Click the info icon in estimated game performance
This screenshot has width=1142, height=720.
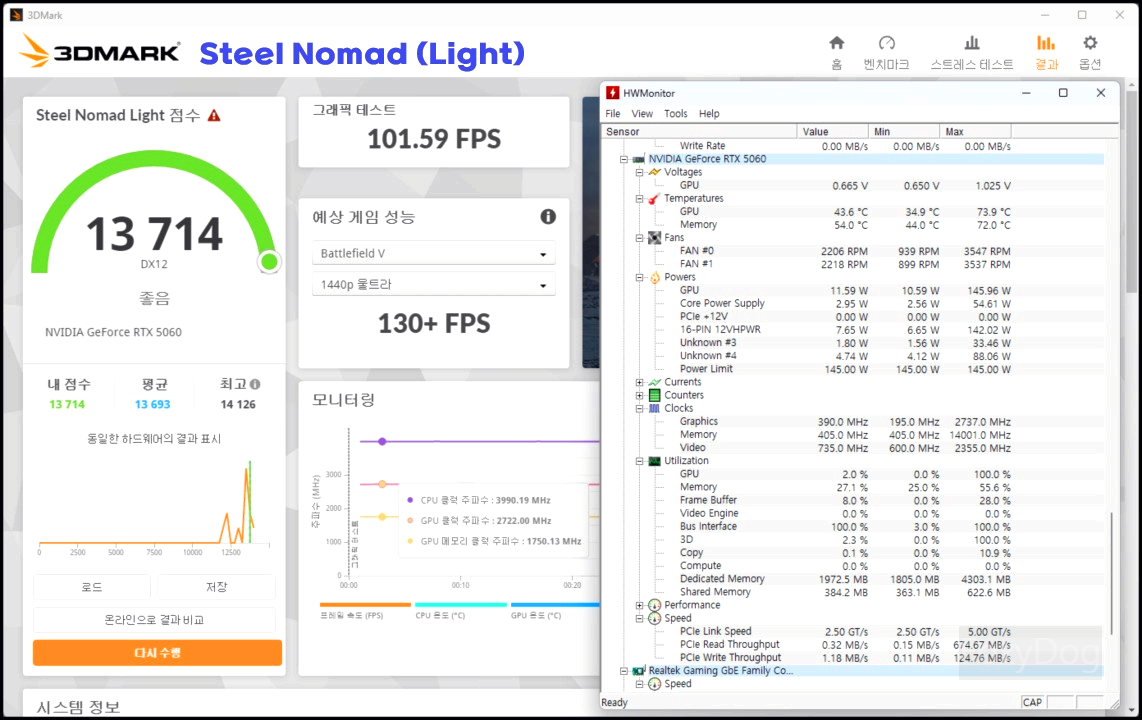tap(548, 216)
